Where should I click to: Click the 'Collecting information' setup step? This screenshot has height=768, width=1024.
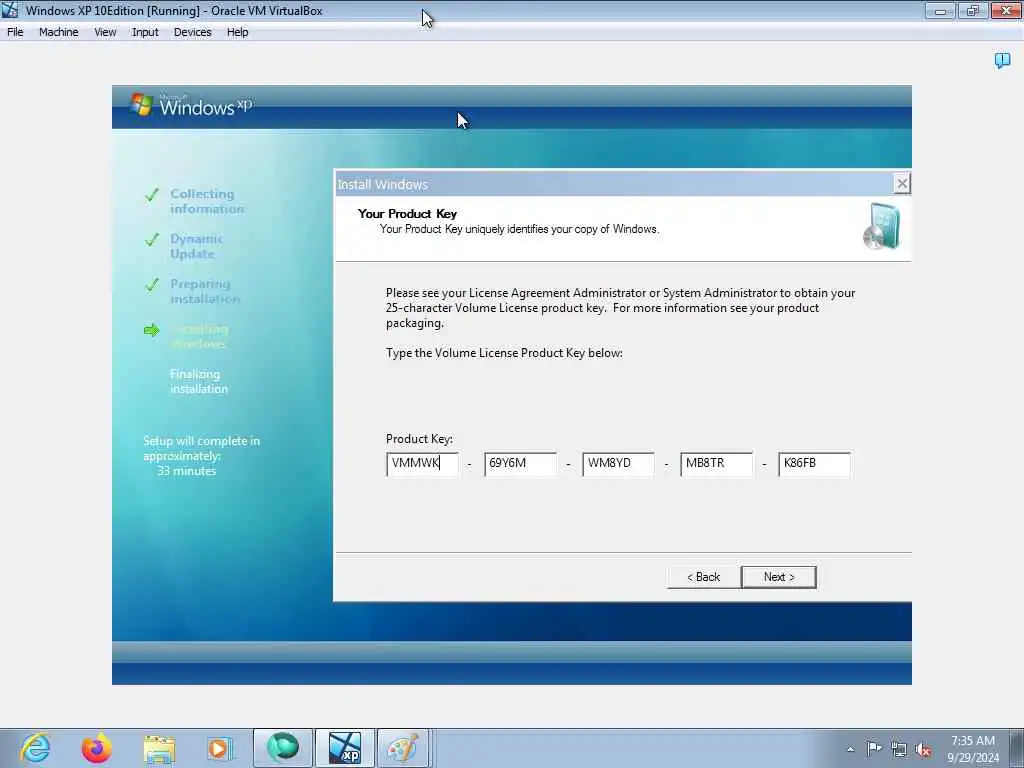[x=206, y=201]
